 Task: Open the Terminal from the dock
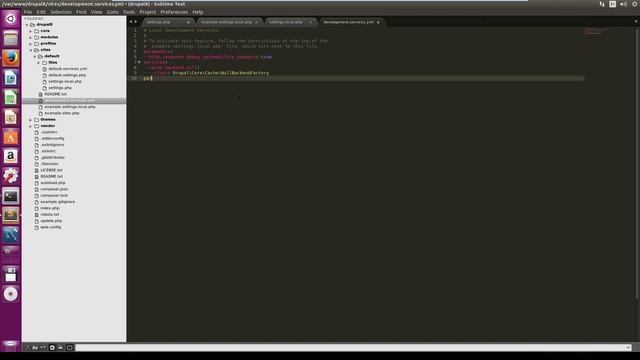(x=11, y=196)
